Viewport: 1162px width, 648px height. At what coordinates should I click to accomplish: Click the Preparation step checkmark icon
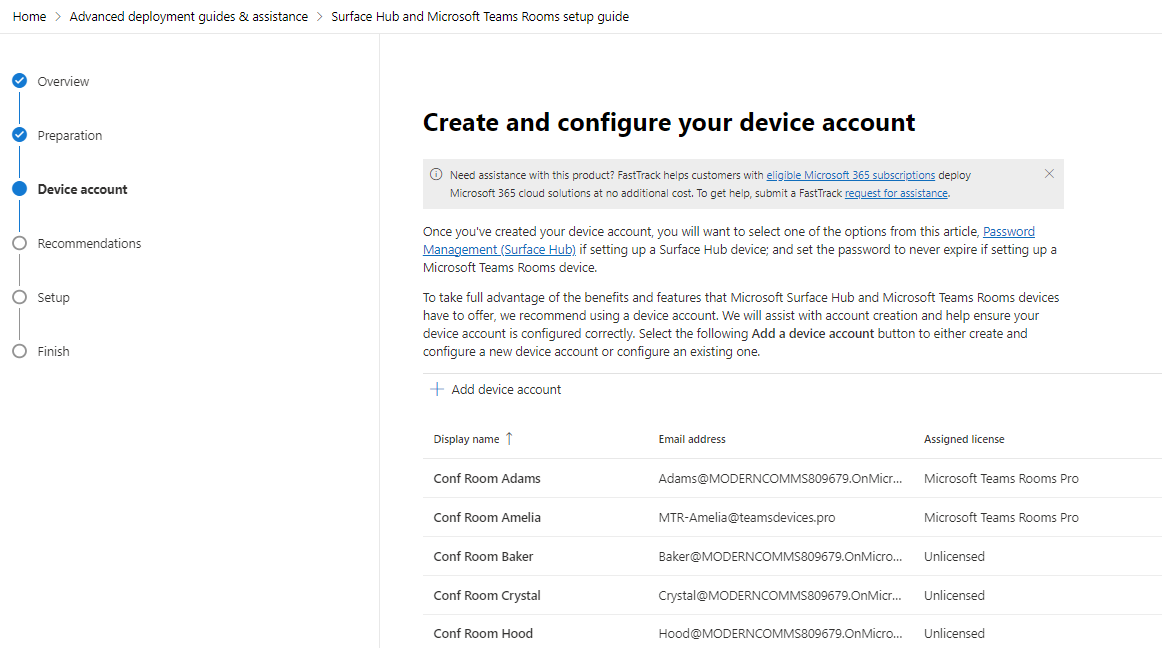19,135
